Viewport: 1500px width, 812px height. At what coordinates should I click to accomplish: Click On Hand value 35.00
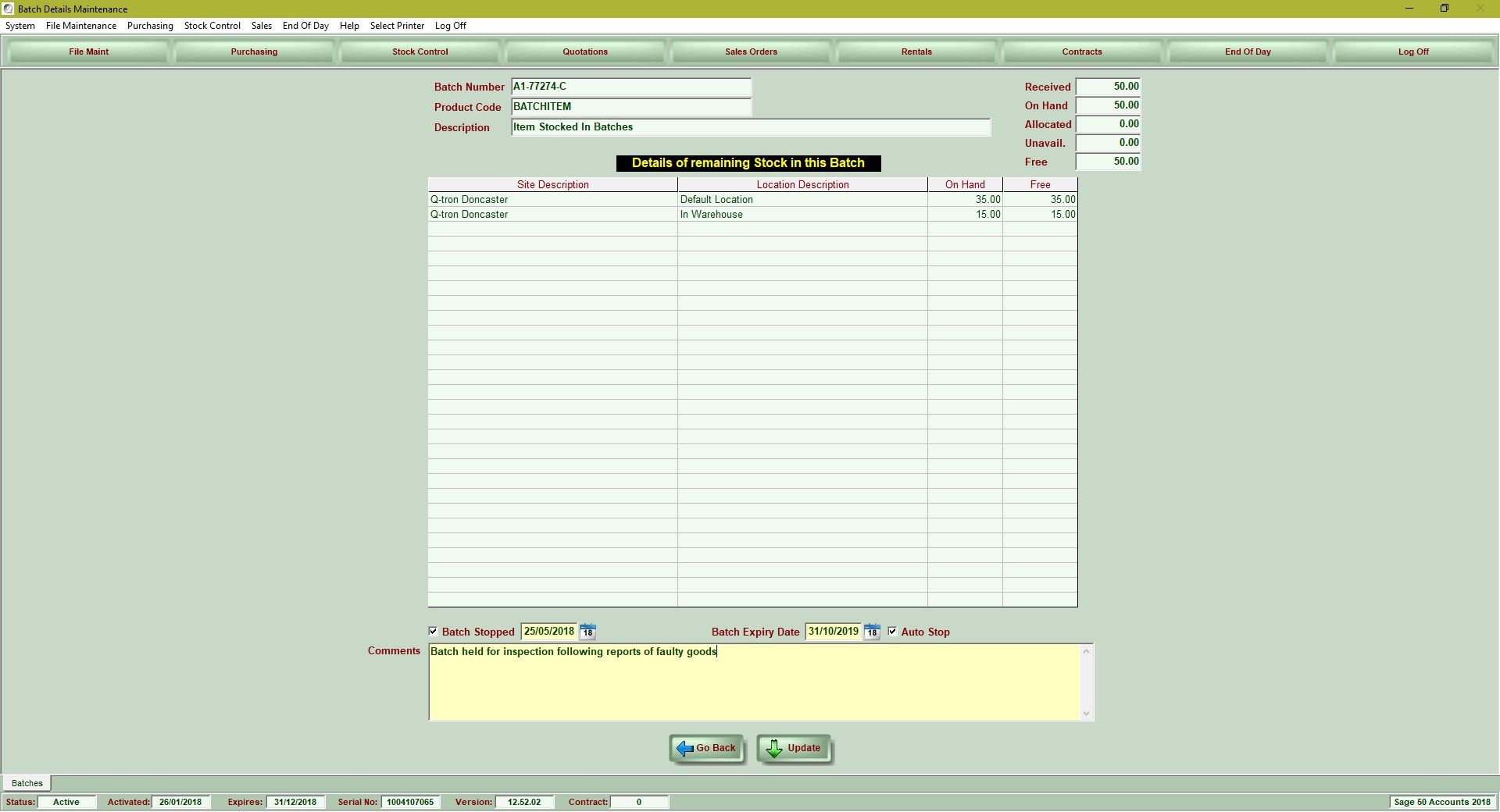[x=987, y=200]
